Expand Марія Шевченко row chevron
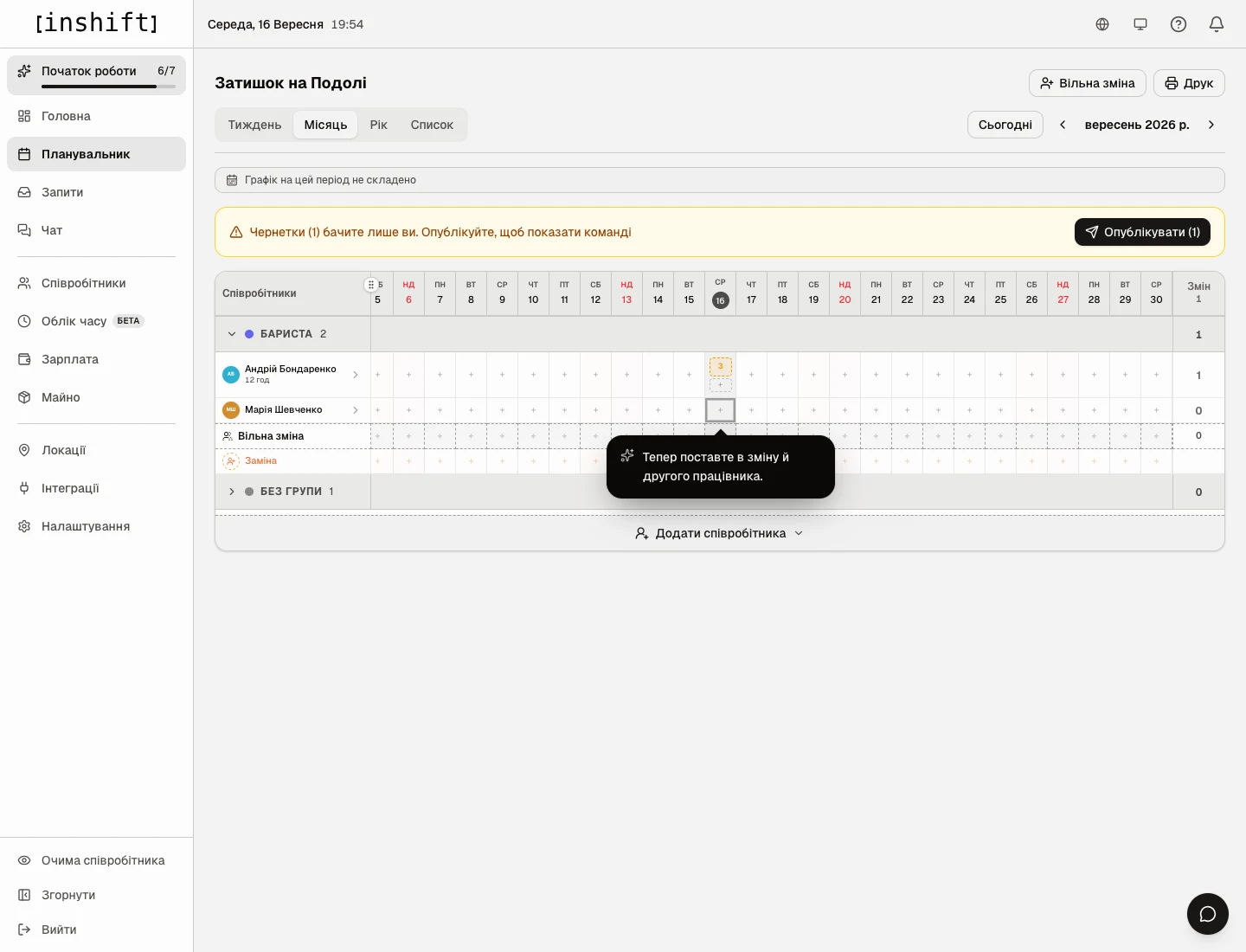 (356, 410)
